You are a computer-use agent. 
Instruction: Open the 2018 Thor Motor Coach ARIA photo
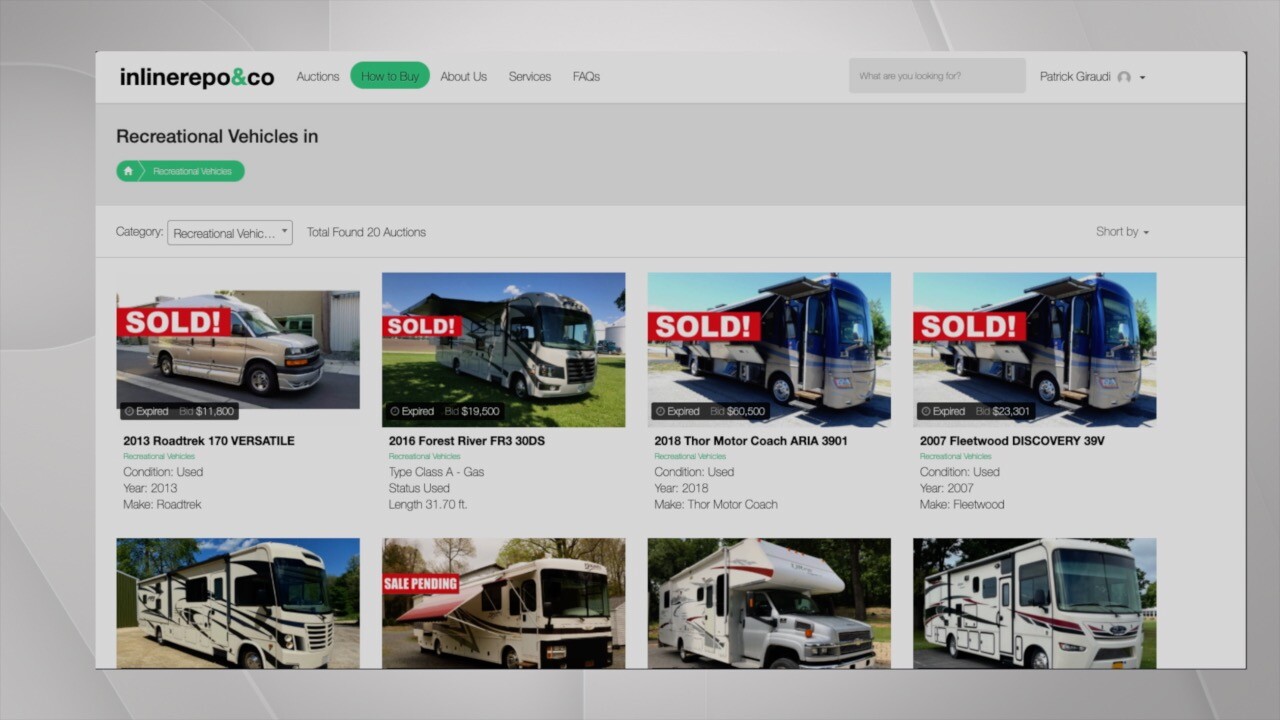click(x=769, y=350)
